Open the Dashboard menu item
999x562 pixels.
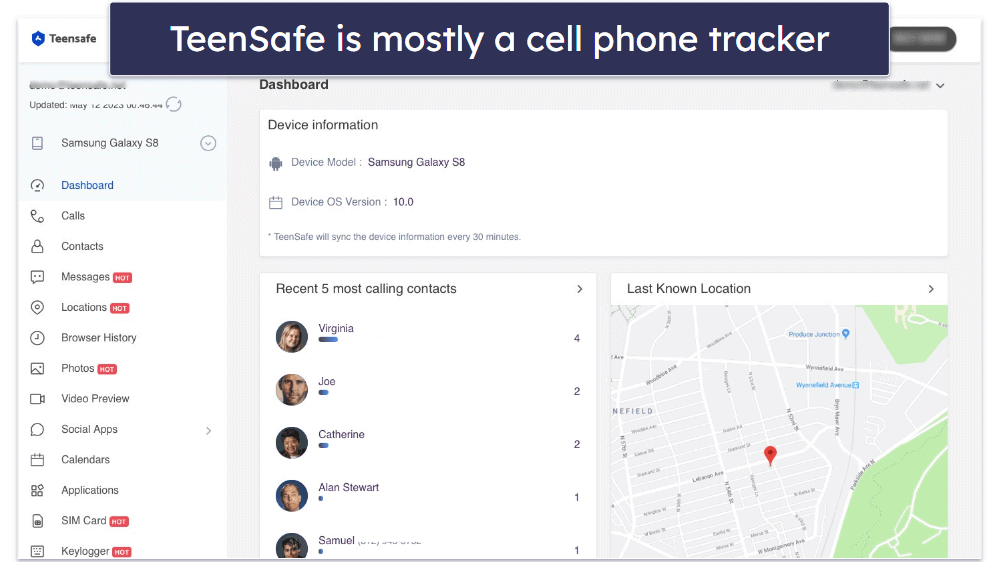tap(87, 185)
